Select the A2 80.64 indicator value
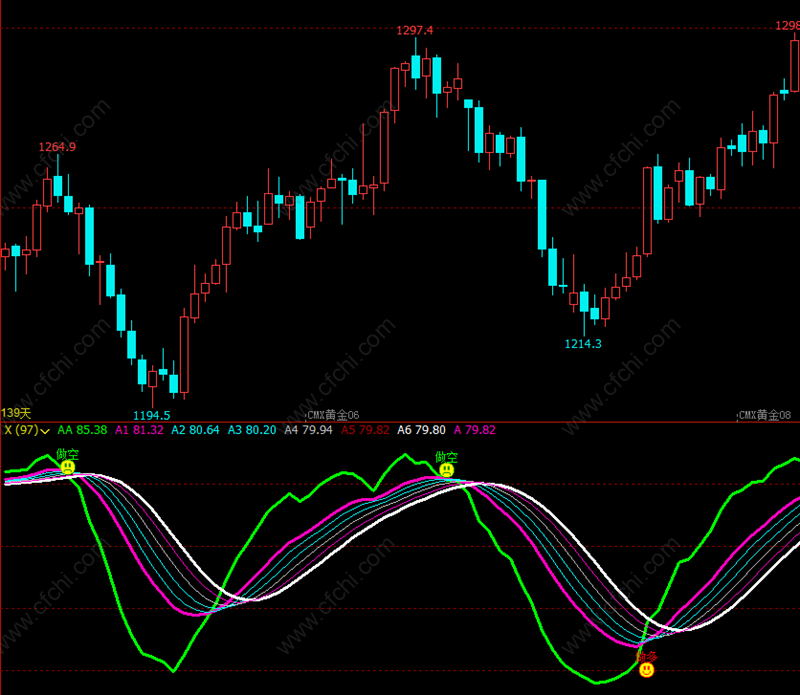 click(195, 430)
